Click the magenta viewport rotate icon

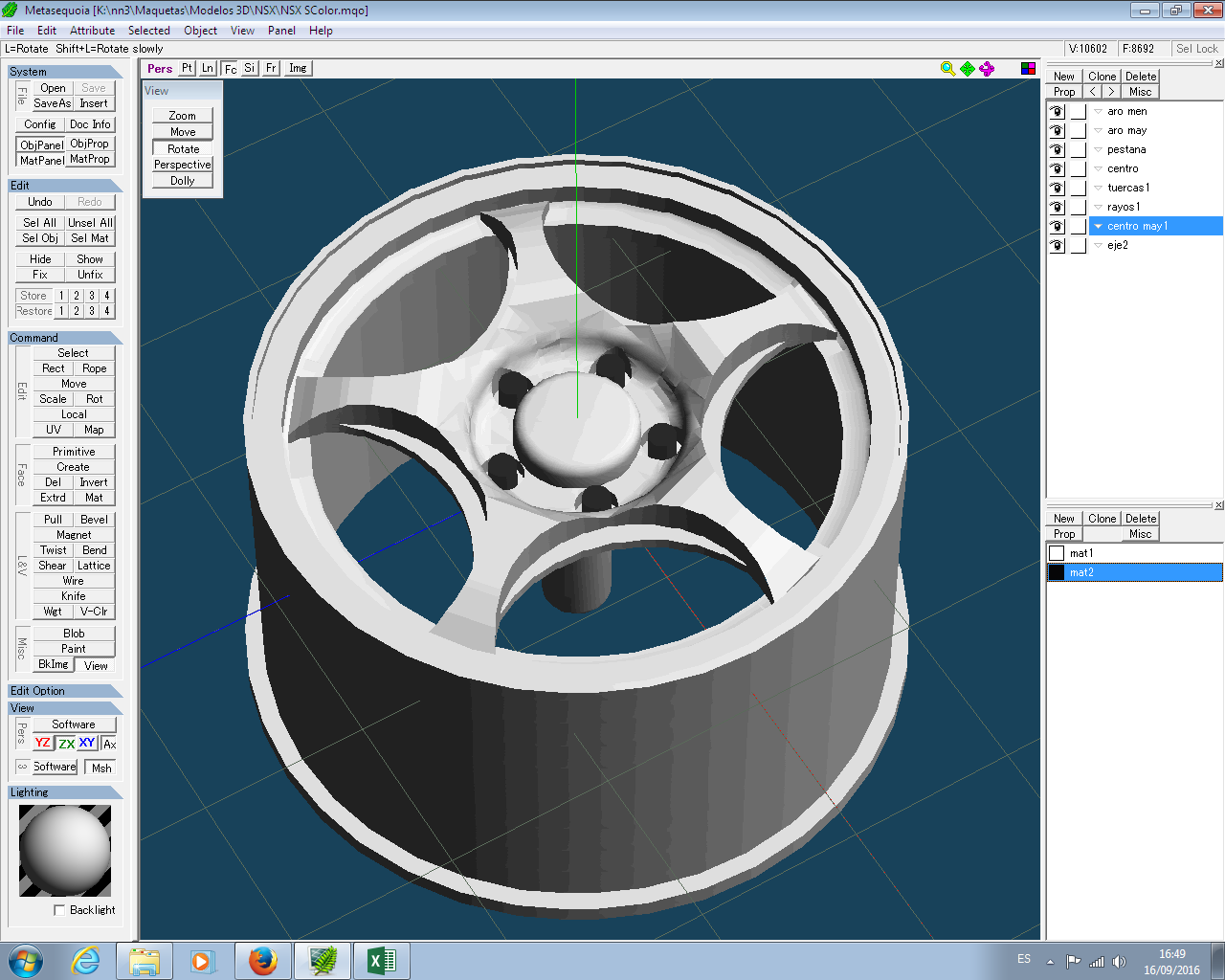click(x=987, y=69)
